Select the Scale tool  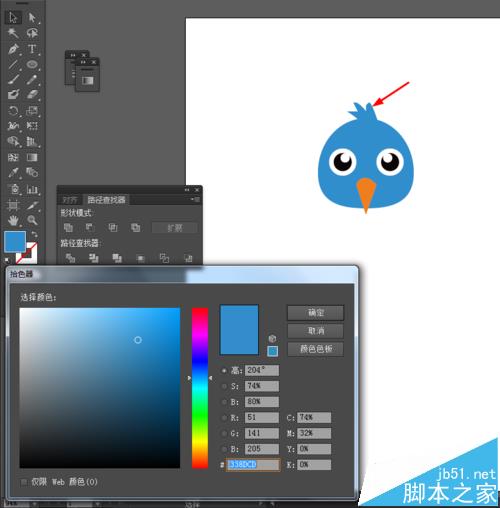(x=32, y=110)
